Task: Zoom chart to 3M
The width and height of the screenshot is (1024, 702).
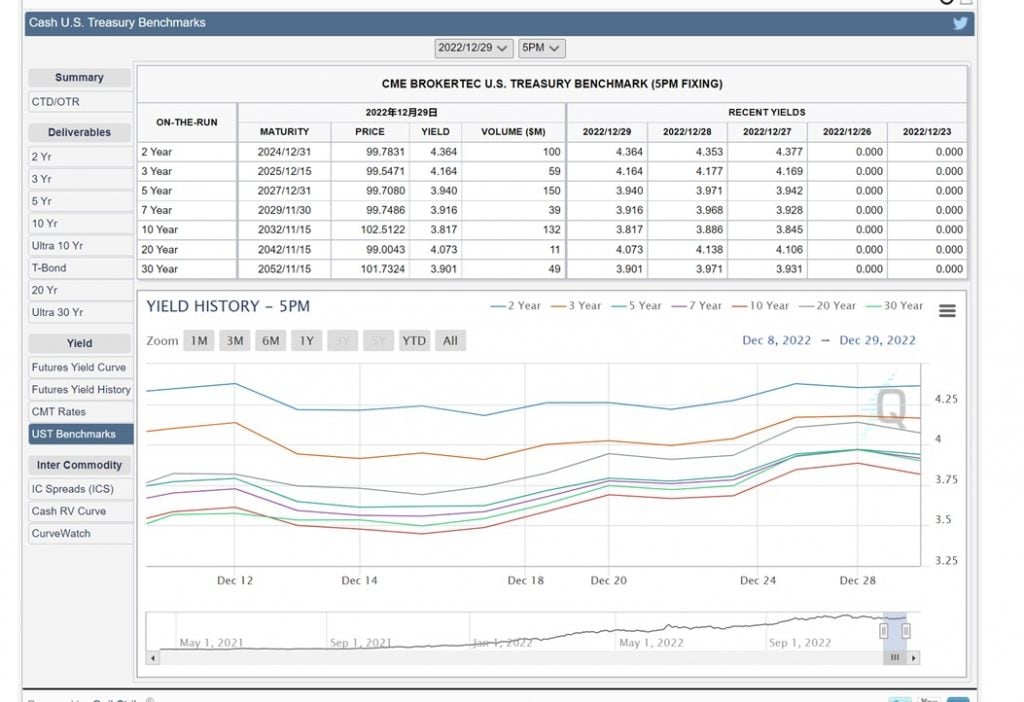Action: coord(235,341)
